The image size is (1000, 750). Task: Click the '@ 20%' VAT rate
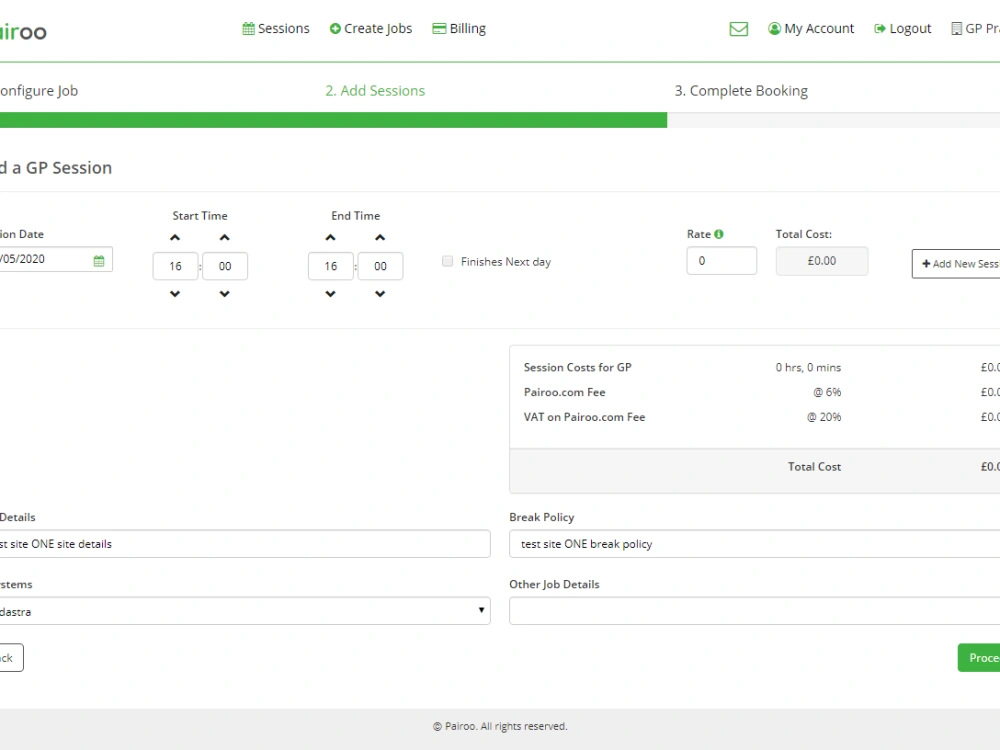(x=824, y=417)
